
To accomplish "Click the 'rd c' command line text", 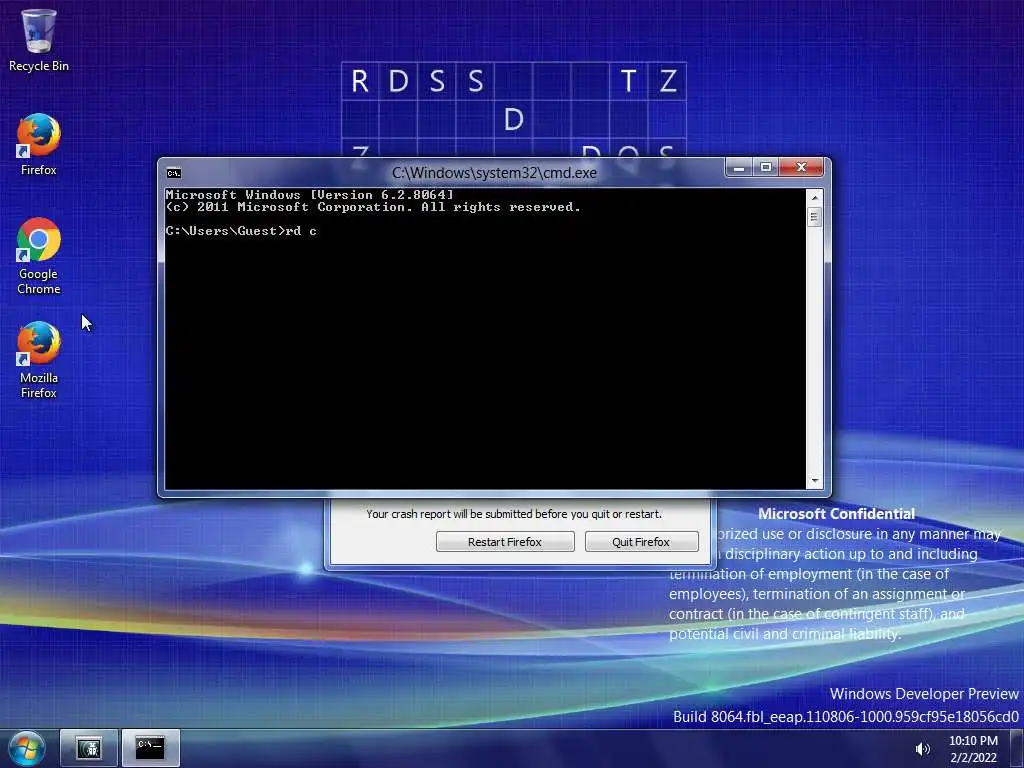I will pos(301,231).
